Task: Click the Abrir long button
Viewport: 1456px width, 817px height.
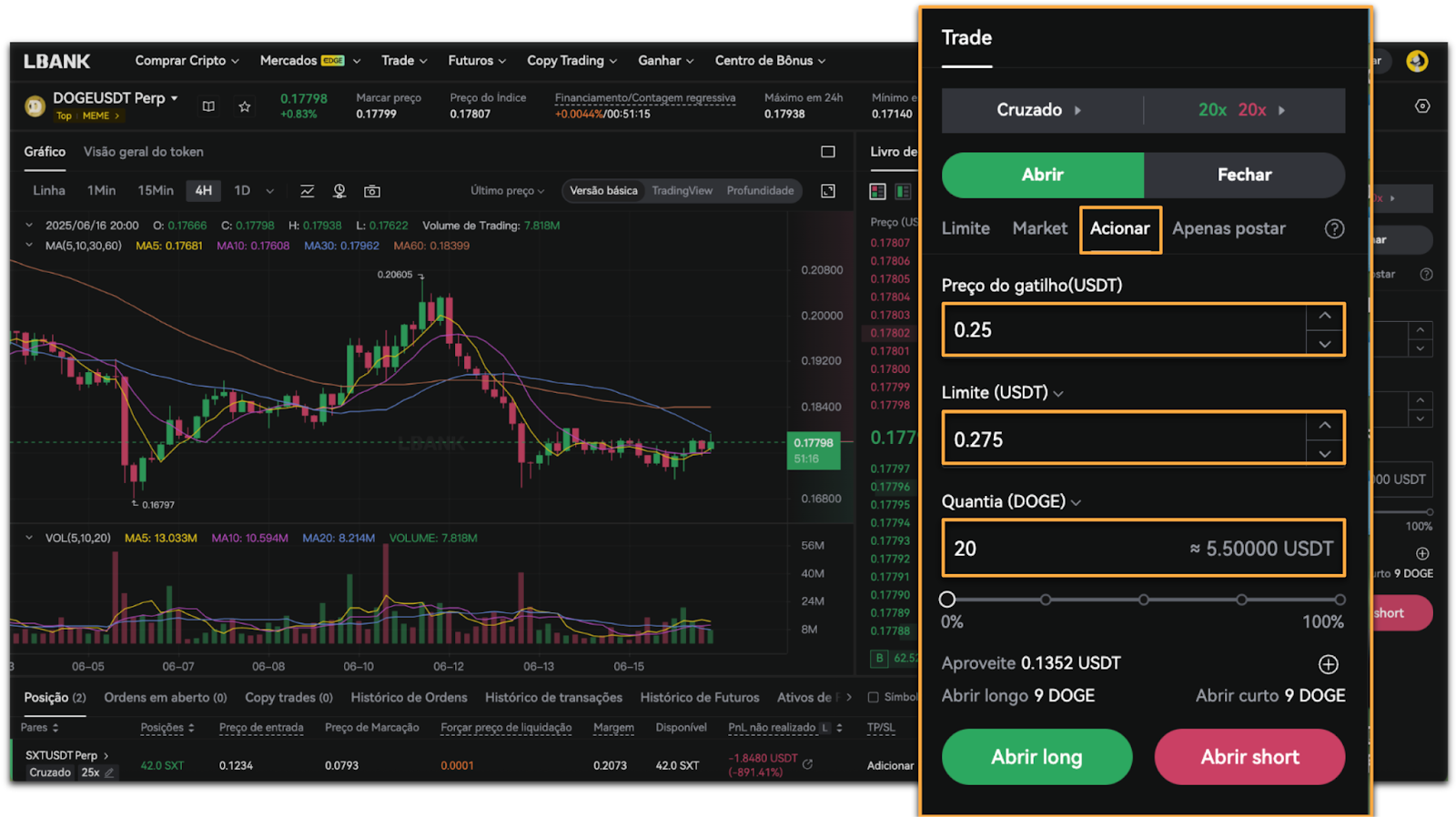Action: 1036,757
